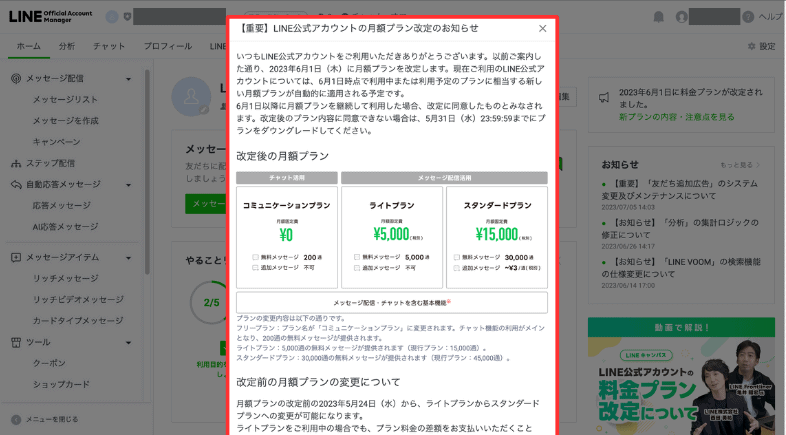Click the sidebar vertical scrollbar
The width and height of the screenshot is (786, 435).
coord(147,172)
